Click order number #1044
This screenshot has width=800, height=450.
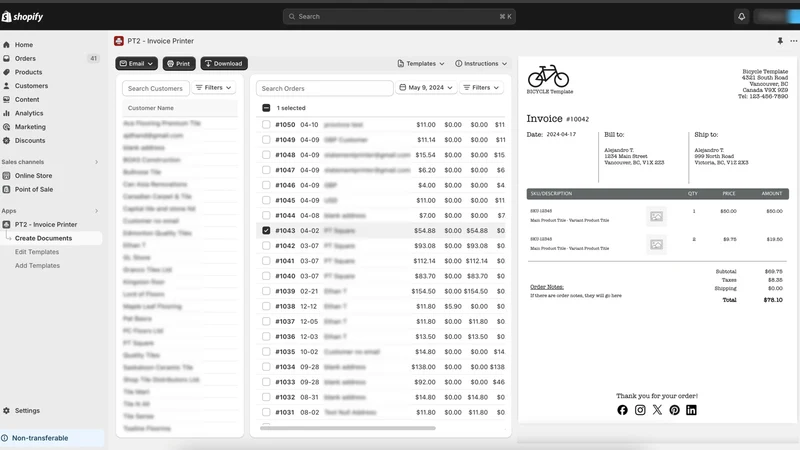pyautogui.click(x=285, y=215)
